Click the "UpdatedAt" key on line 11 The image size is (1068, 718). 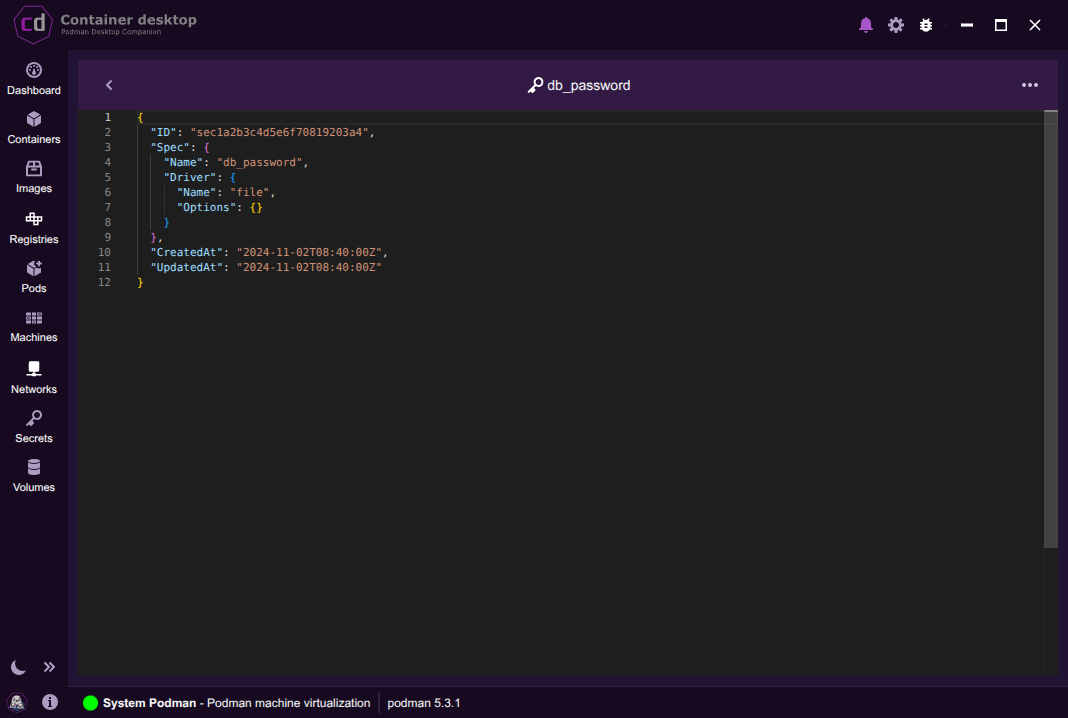tap(187, 267)
